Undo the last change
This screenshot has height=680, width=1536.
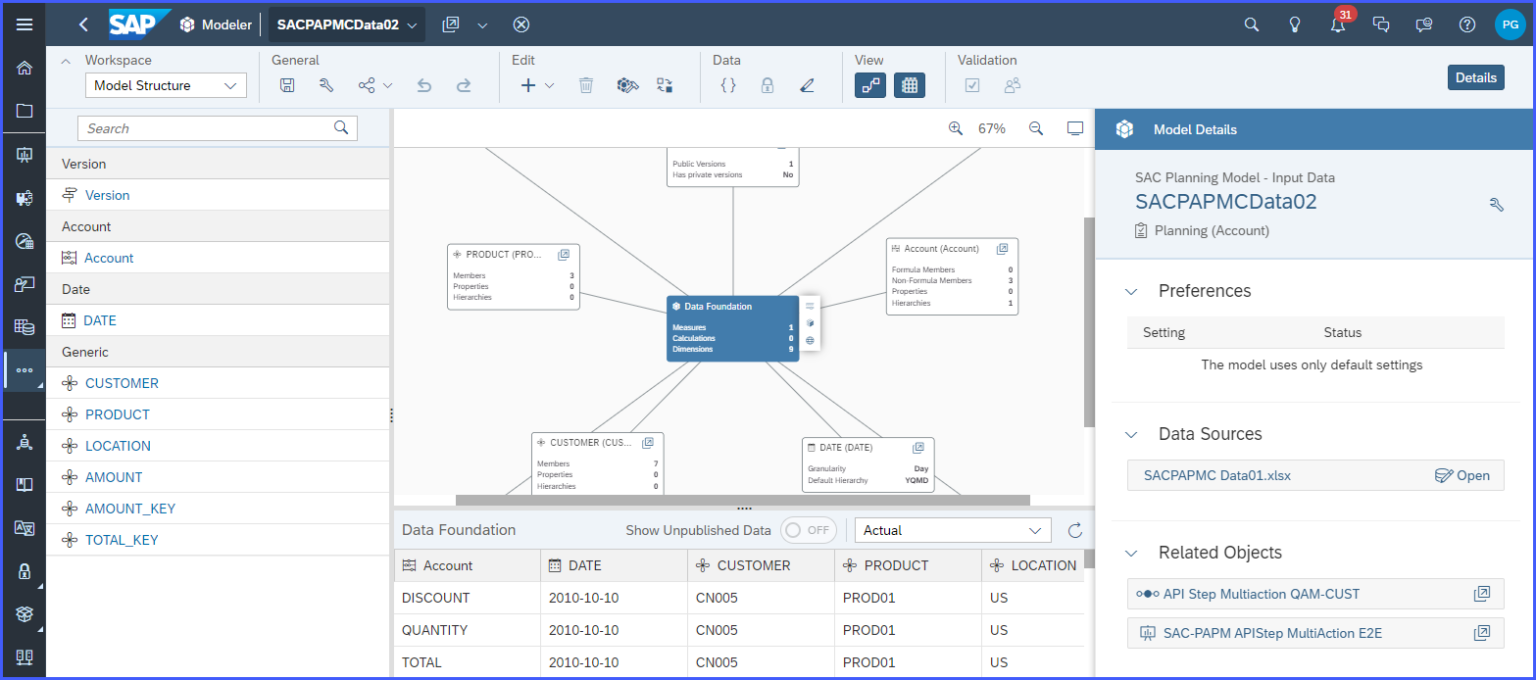point(424,85)
